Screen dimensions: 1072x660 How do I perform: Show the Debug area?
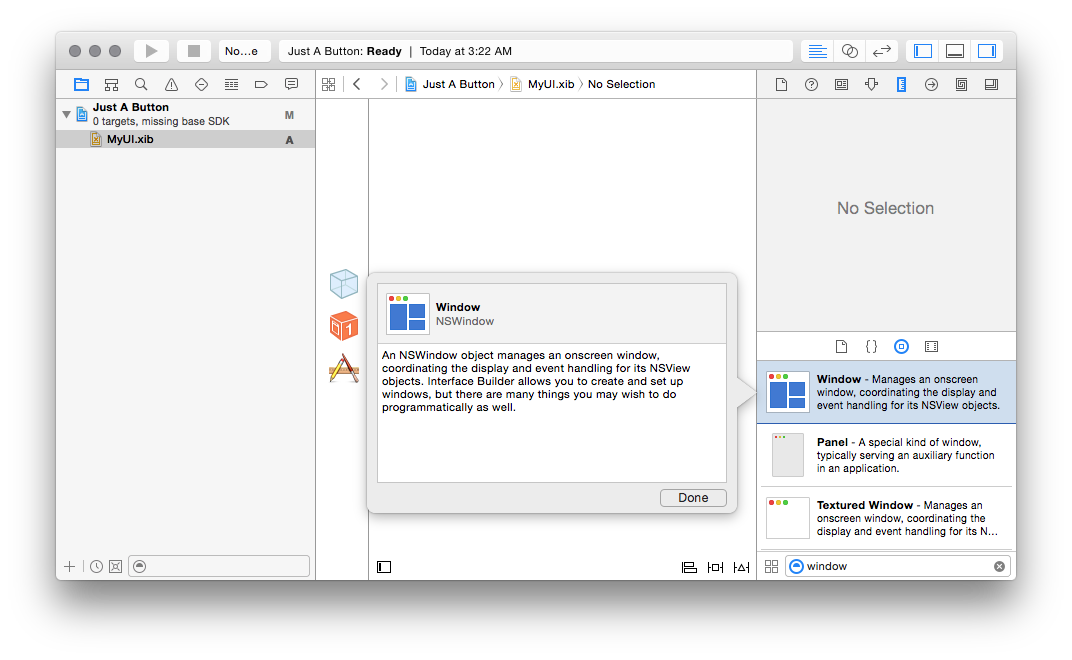(955, 51)
